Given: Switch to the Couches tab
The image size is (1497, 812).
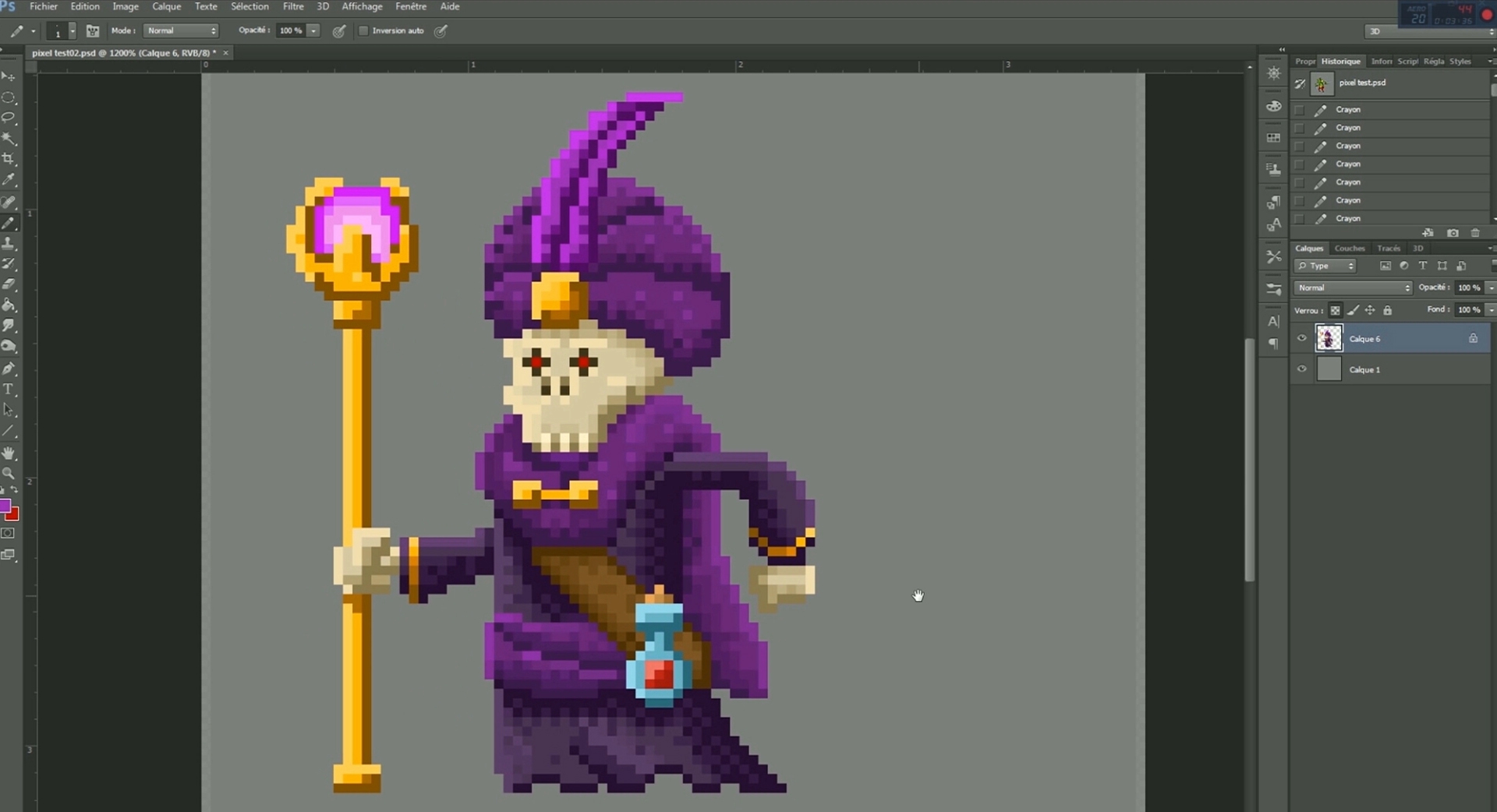Looking at the screenshot, I should [x=1350, y=249].
